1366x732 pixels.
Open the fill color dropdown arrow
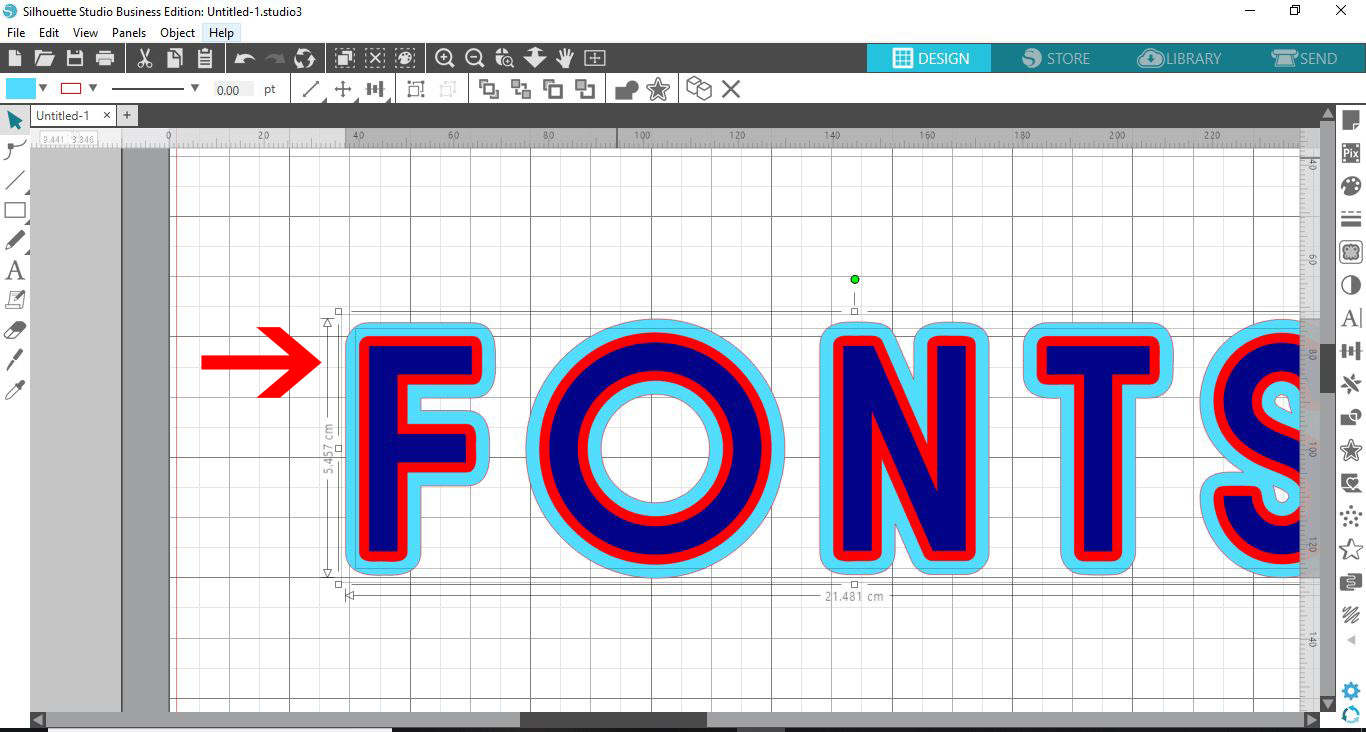(x=41, y=88)
